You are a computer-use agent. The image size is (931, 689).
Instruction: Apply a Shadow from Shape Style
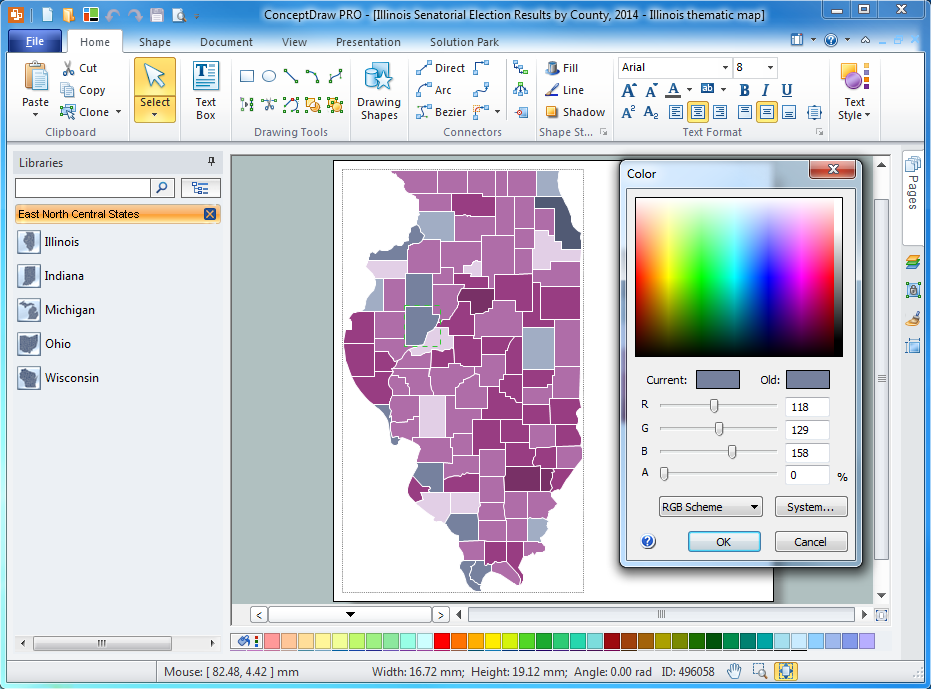click(x=575, y=112)
